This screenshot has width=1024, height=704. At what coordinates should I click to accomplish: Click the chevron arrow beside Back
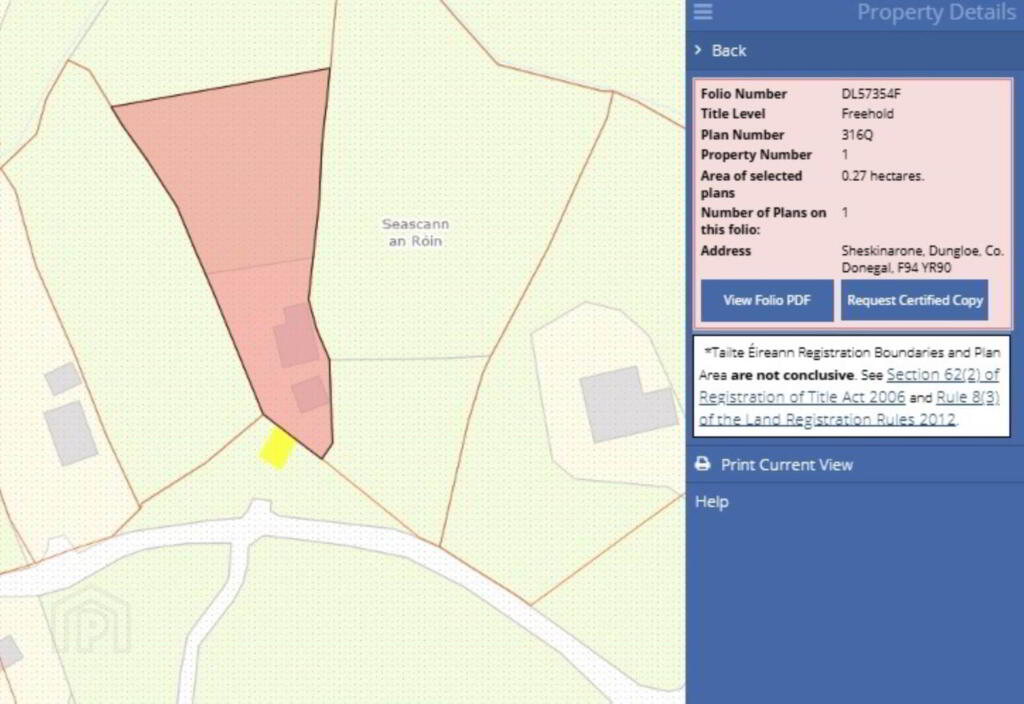tap(698, 50)
